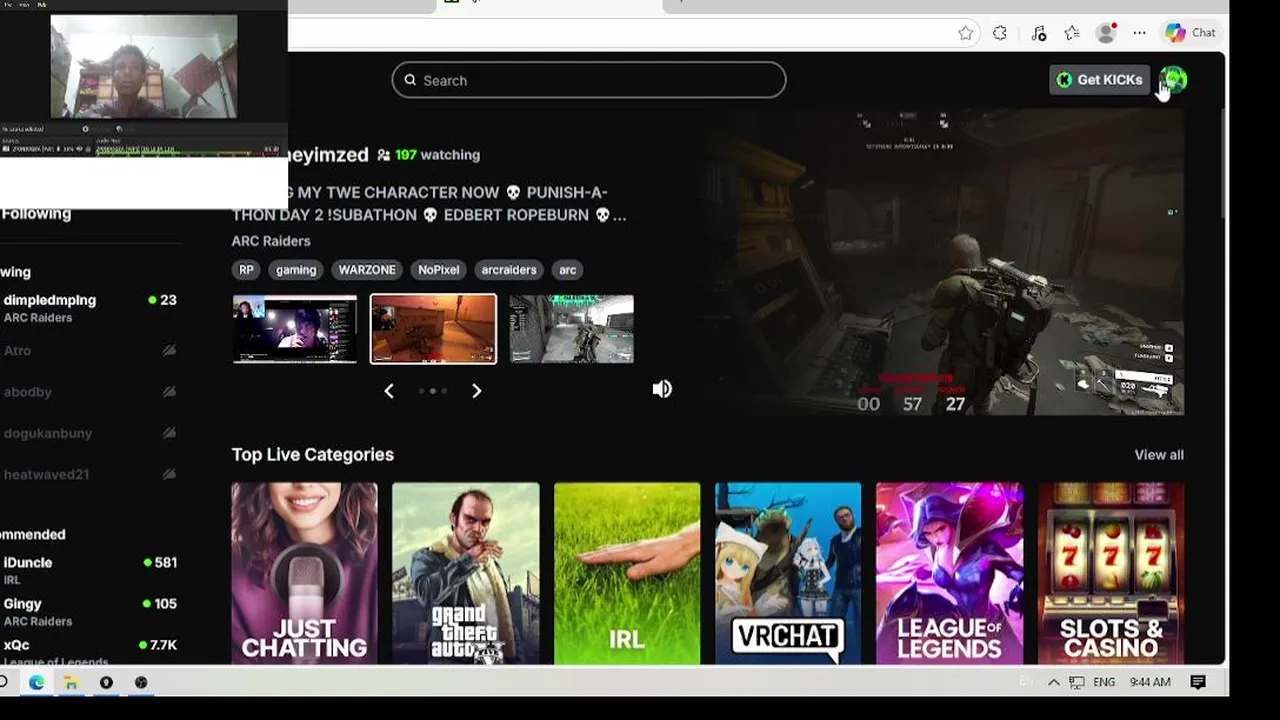Viewport: 1280px width, 720px height.
Task: Click ENG language indicator in tray
Action: click(1104, 682)
